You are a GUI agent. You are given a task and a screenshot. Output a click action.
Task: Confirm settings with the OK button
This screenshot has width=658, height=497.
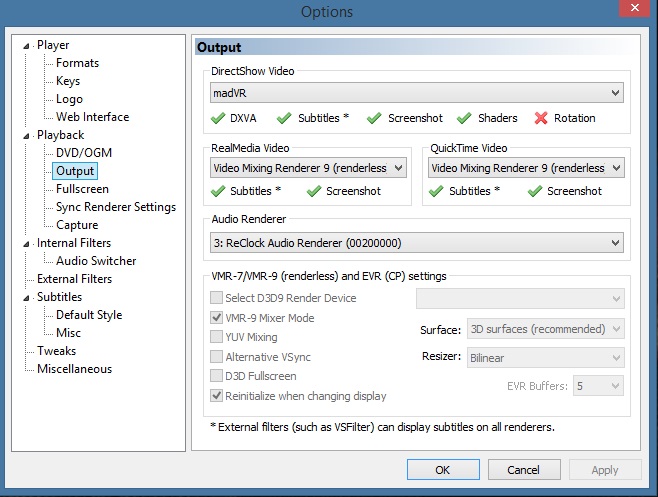click(x=443, y=469)
